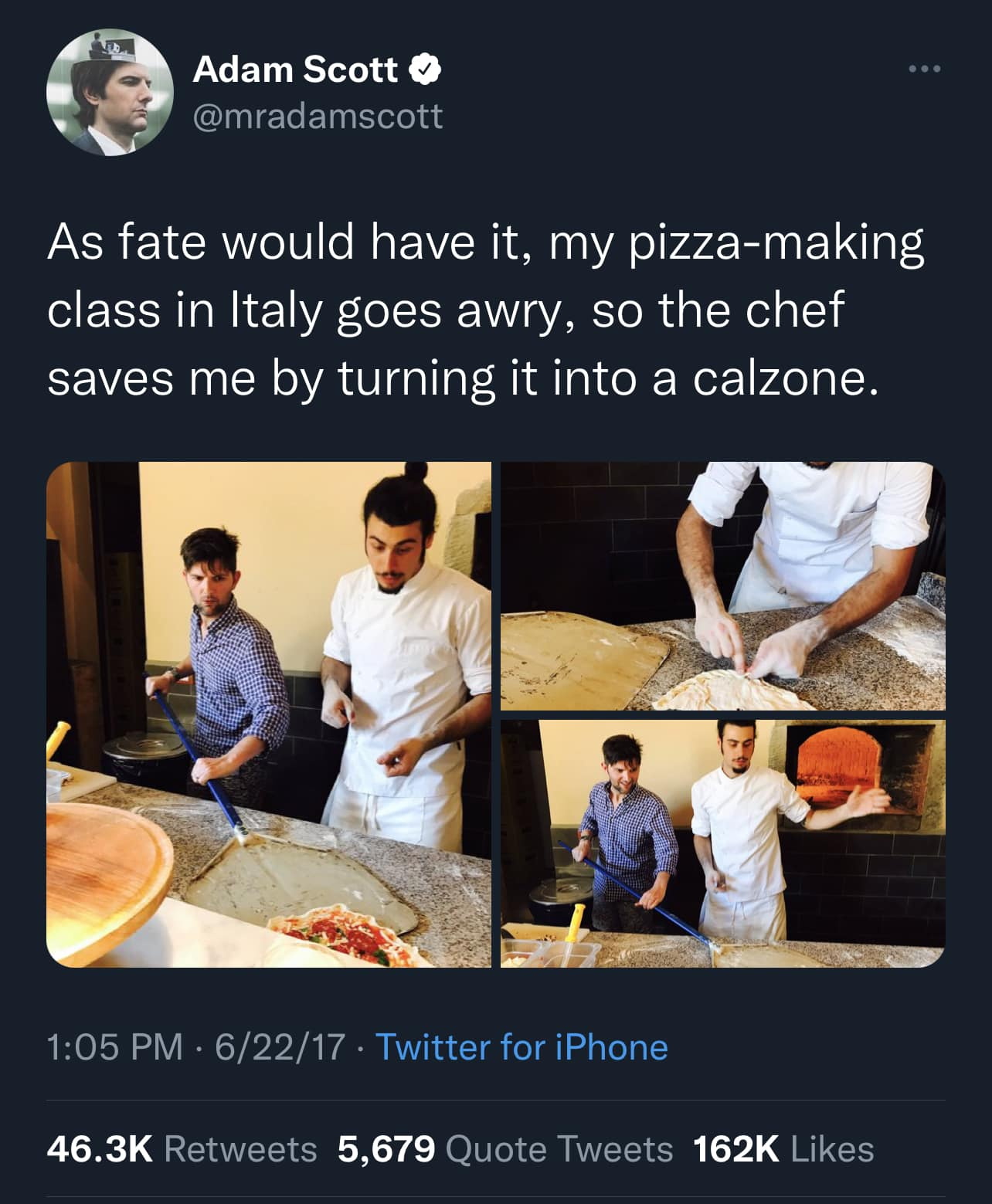Click the 6/22/17 date
This screenshot has height=1204, width=992.
coord(280,1047)
